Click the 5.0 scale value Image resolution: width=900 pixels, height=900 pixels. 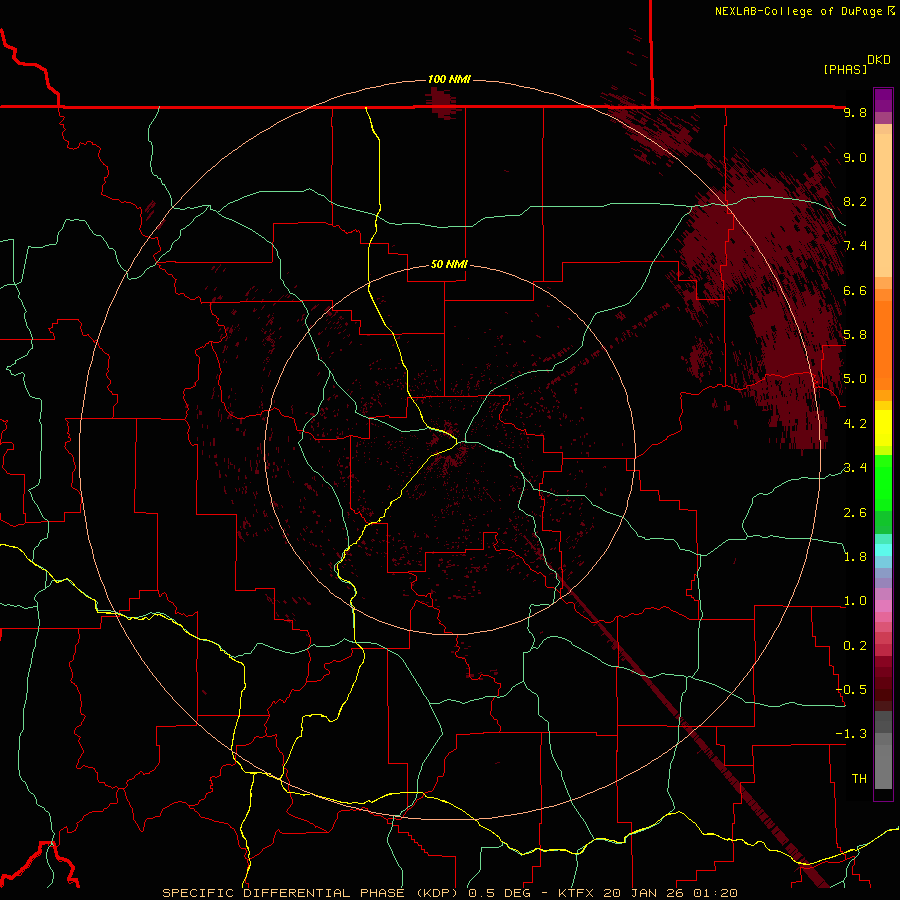pos(855,379)
